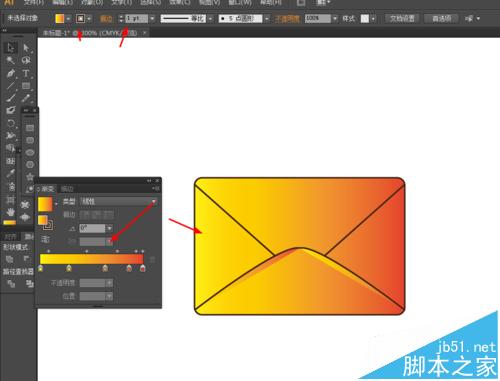This screenshot has width=500, height=381.
Task: Open the gradient aspect ratio dropdown
Action: tap(109, 241)
